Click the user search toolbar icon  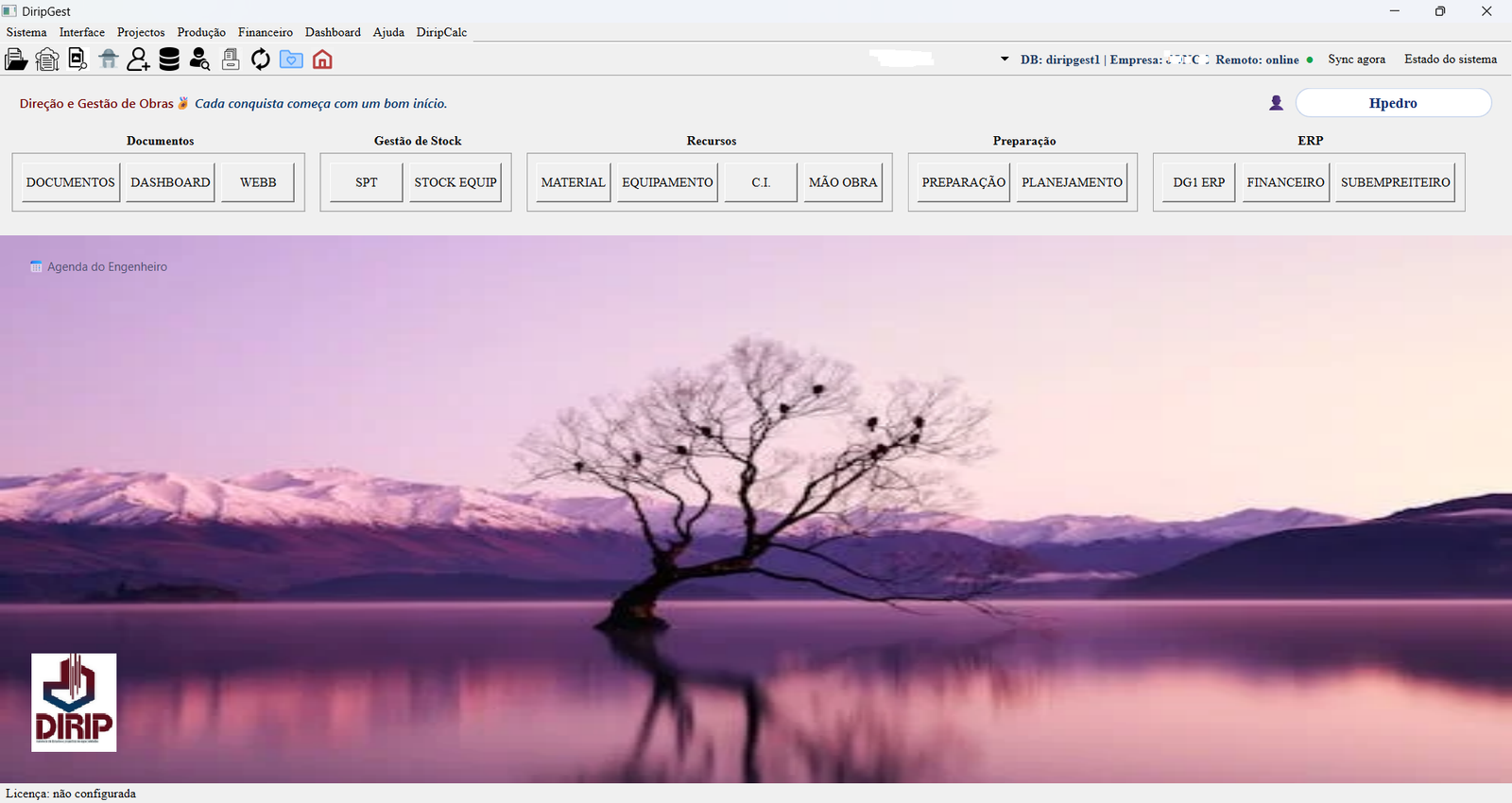[x=199, y=60]
